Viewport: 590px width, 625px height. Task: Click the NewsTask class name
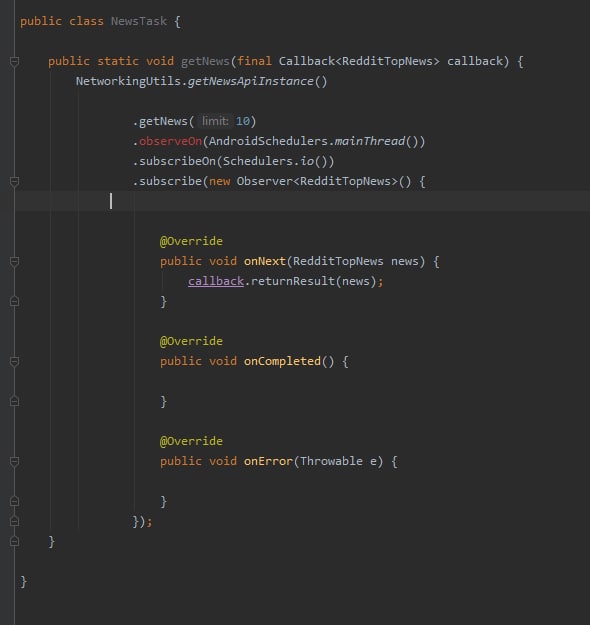[x=139, y=21]
